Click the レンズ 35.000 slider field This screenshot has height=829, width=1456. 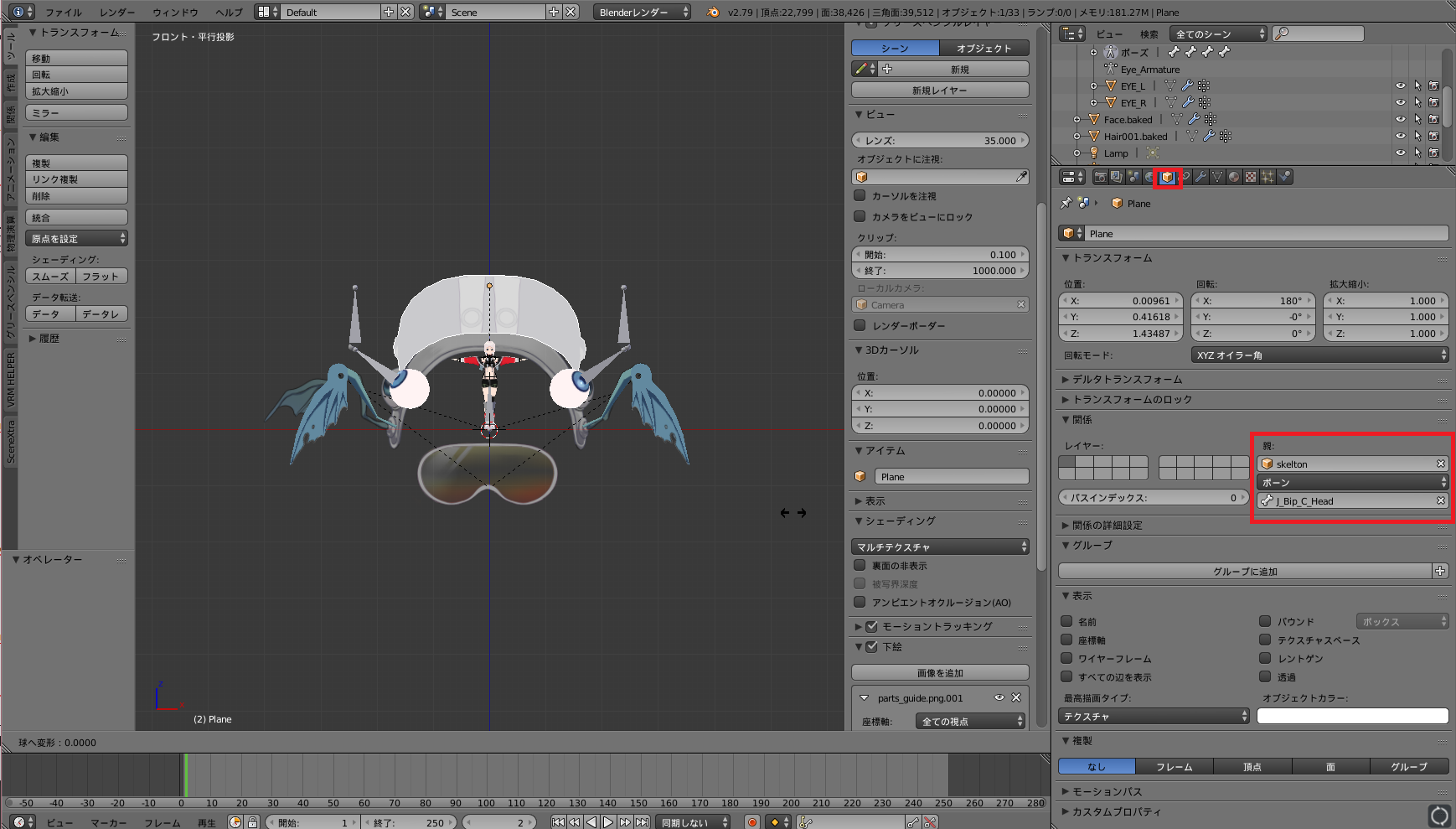pyautogui.click(x=940, y=140)
